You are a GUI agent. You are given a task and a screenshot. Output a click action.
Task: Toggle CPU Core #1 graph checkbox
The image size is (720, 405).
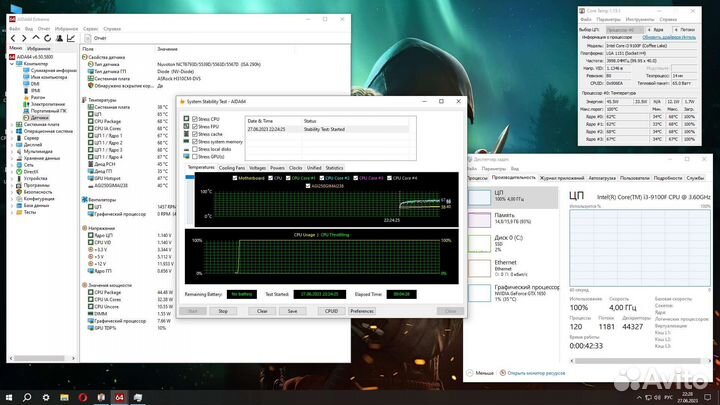pos(288,178)
